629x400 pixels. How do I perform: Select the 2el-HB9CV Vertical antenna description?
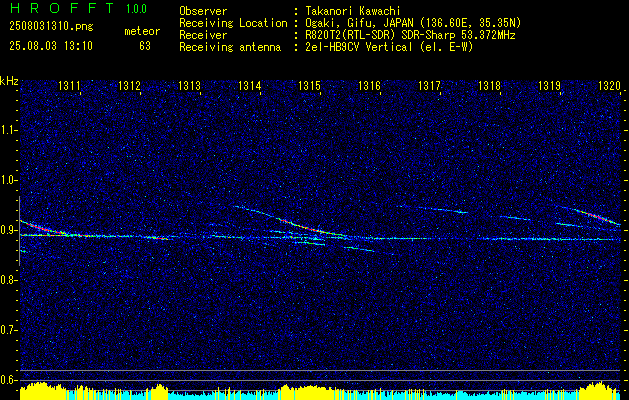(x=389, y=47)
